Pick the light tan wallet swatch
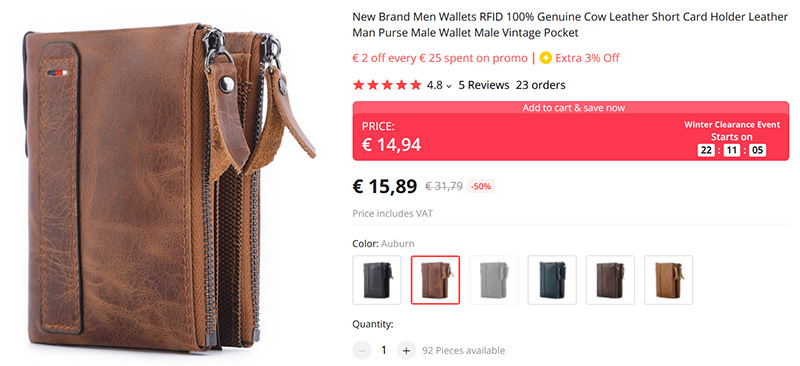This screenshot has height=366, width=800. 668,280
